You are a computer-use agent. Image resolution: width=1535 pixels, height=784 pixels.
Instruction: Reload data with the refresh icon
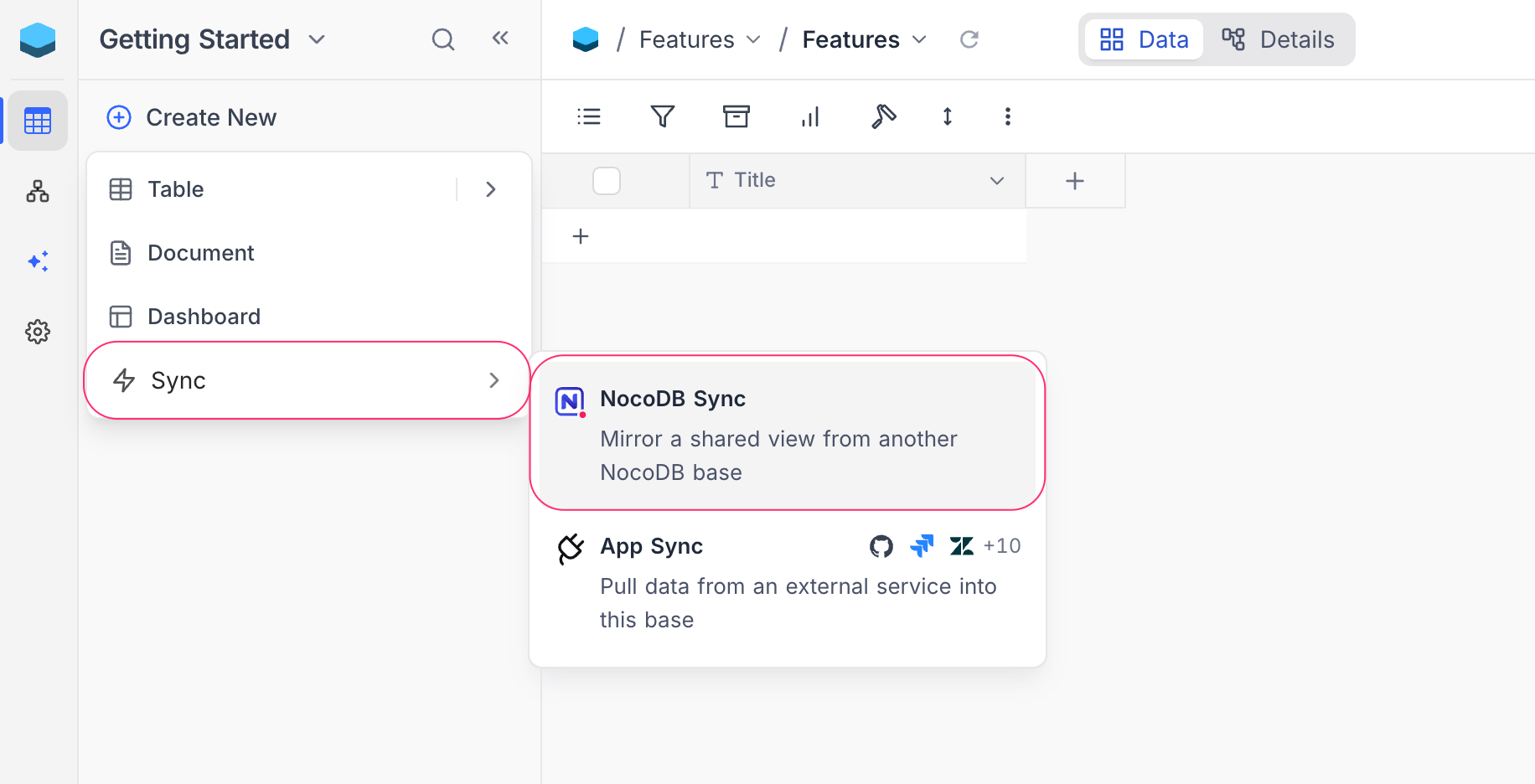pos(969,39)
